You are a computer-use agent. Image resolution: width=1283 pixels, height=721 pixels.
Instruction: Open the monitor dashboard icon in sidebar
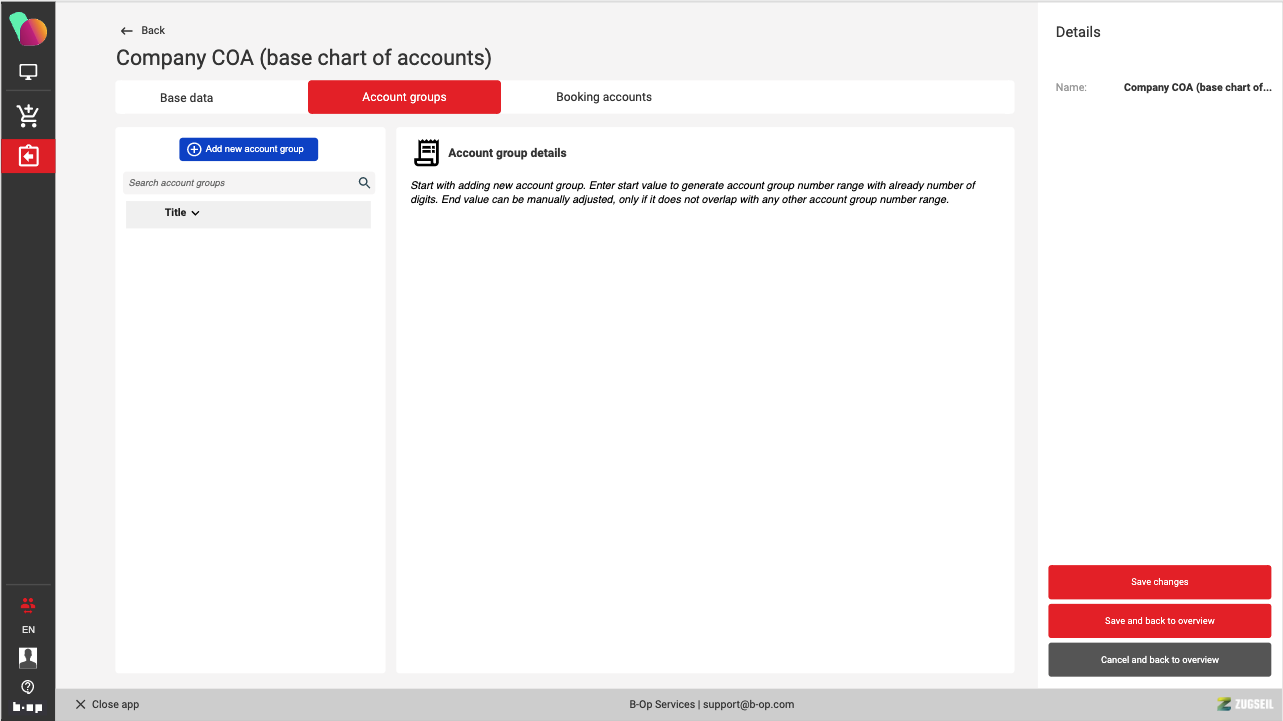tap(28, 72)
